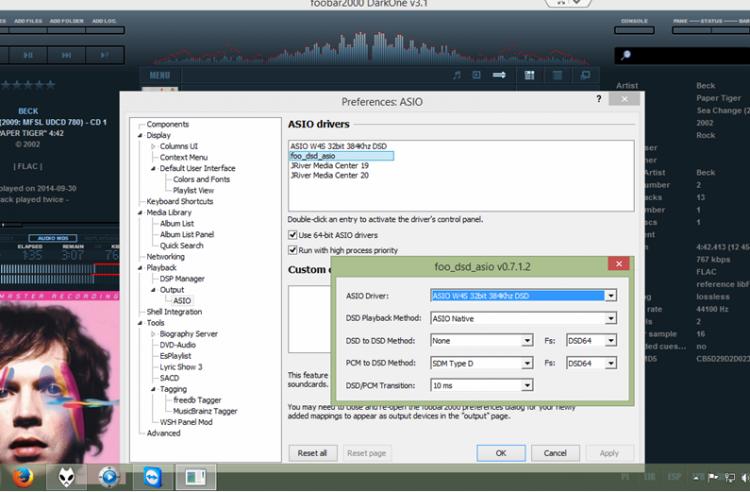Select DSP Manager in preferences tree
This screenshot has width=750, height=492.
[x=182, y=279]
